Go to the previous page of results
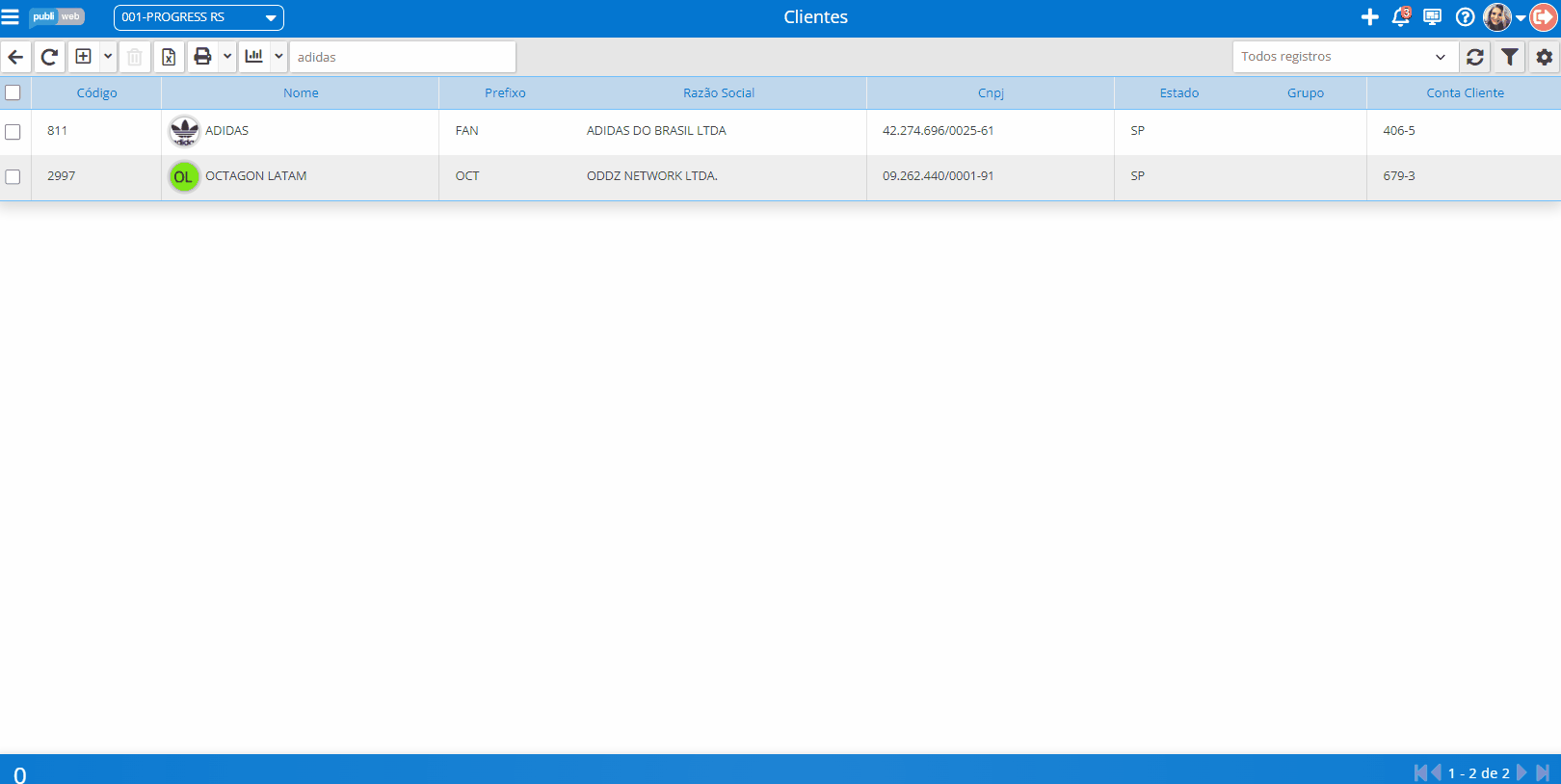 pos(1436,772)
